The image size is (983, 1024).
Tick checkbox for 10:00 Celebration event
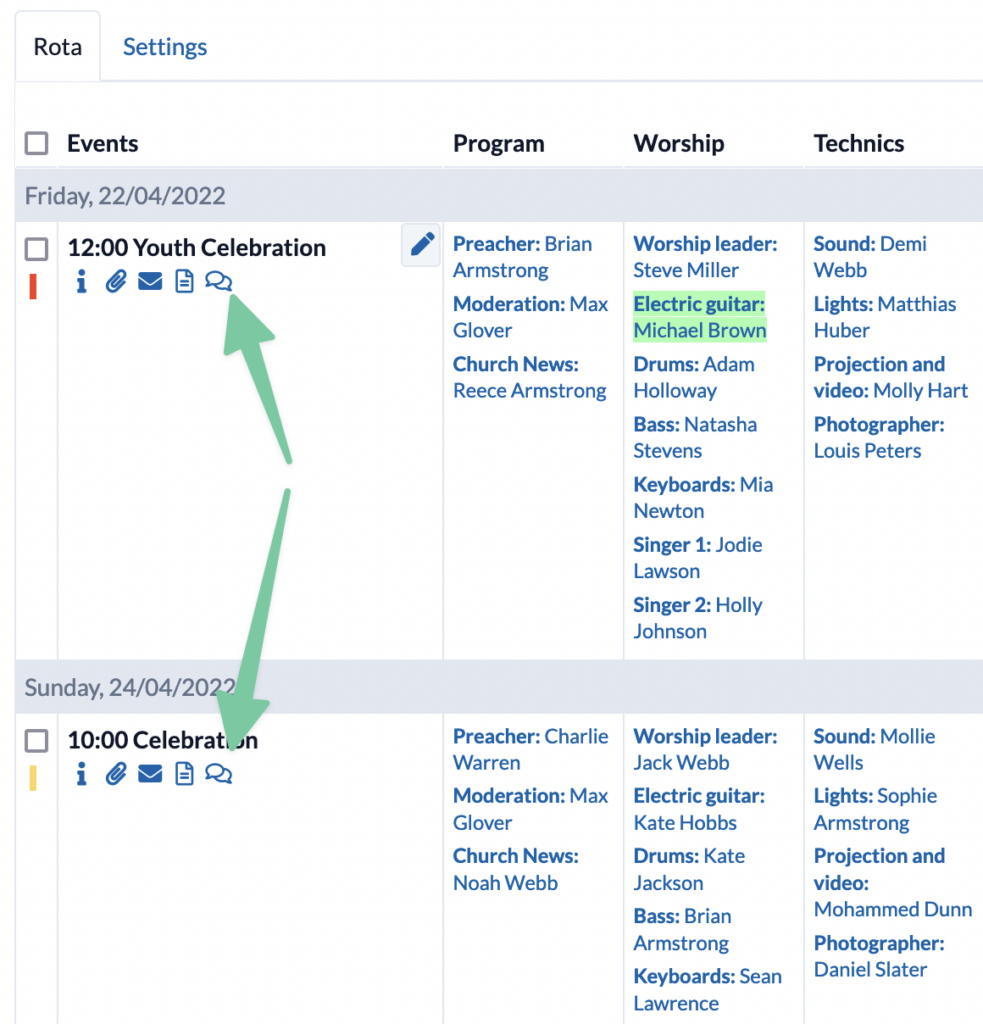tap(37, 741)
